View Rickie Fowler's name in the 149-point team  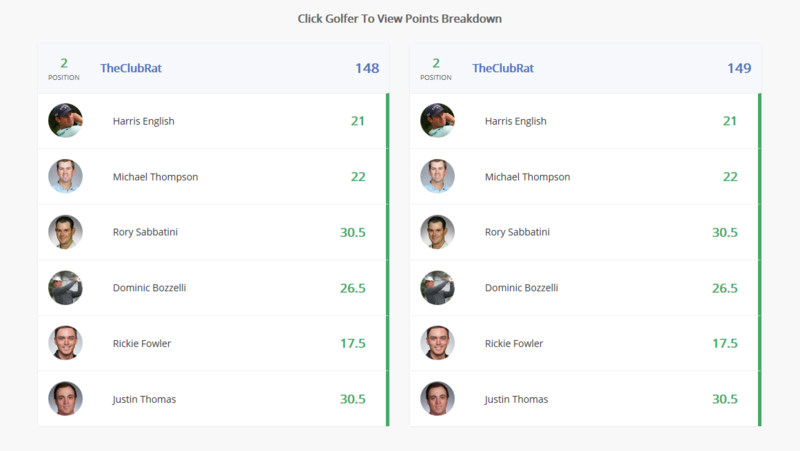[x=514, y=343]
